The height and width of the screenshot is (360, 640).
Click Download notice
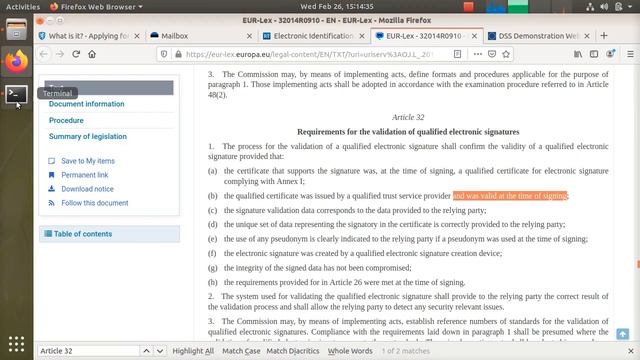pos(87,189)
